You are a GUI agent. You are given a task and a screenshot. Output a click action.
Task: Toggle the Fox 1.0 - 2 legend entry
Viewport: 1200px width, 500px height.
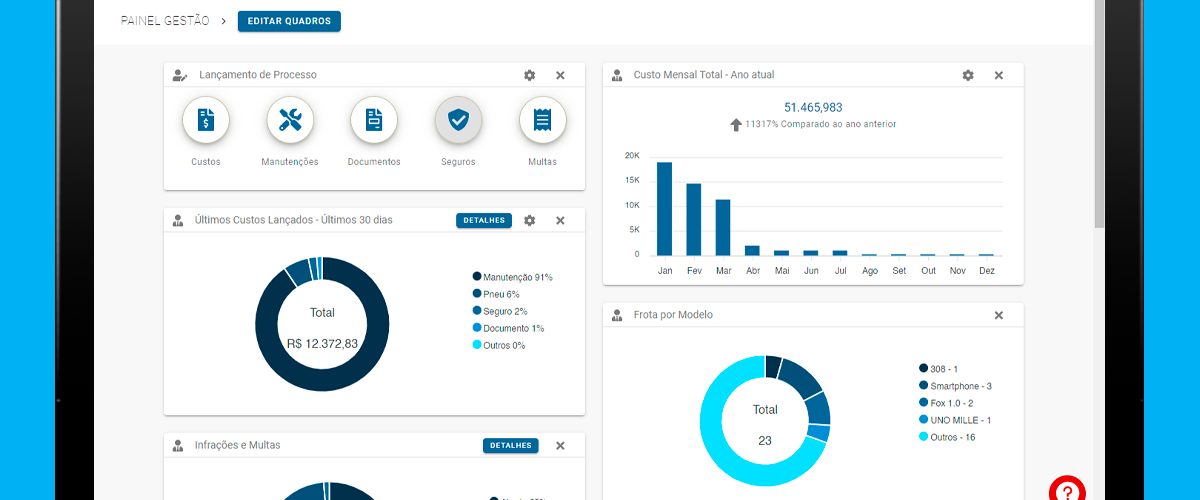click(946, 403)
